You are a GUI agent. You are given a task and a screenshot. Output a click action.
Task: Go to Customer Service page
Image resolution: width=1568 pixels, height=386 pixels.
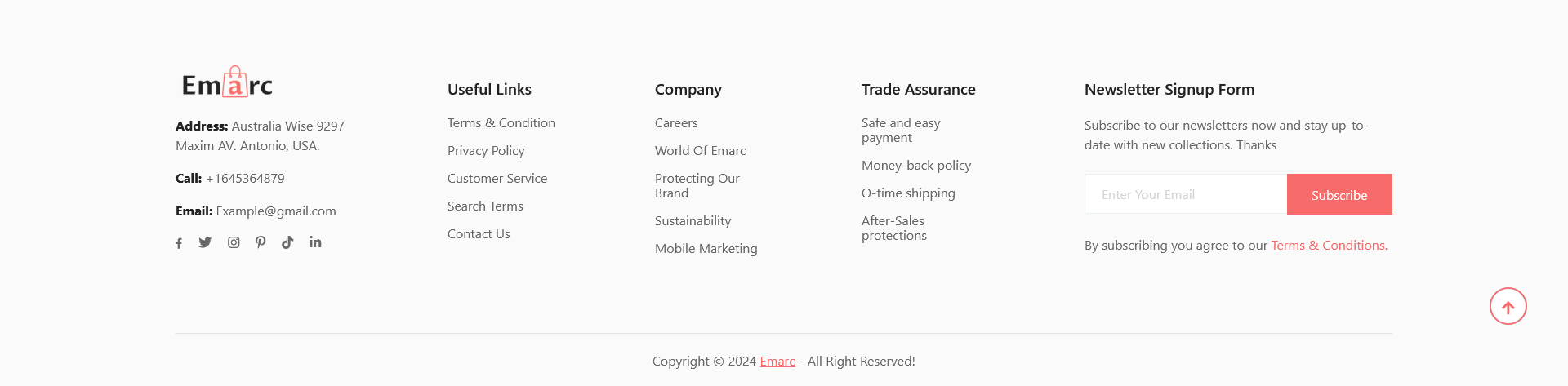[497, 178]
